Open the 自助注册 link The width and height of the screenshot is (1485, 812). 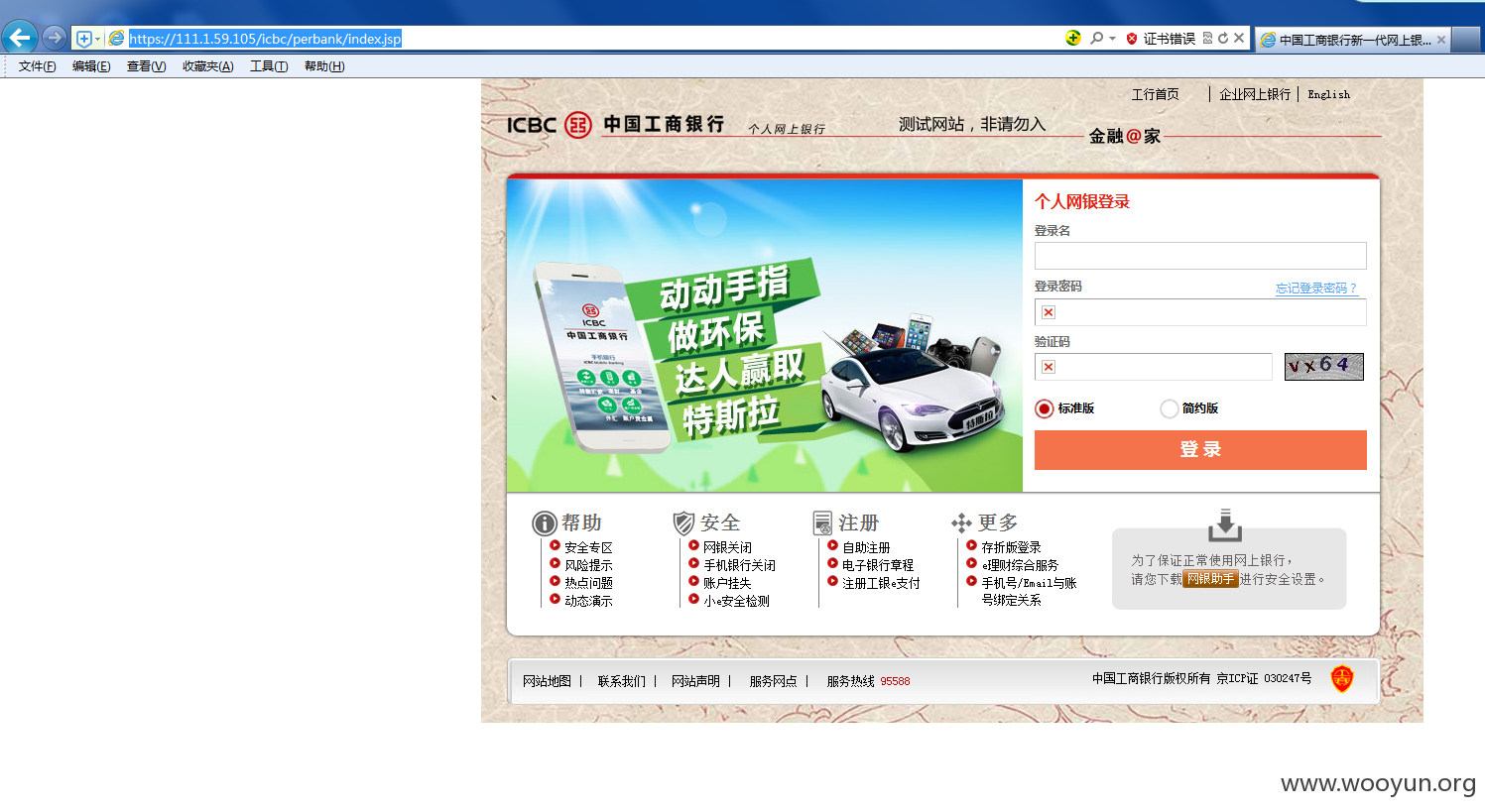click(866, 547)
